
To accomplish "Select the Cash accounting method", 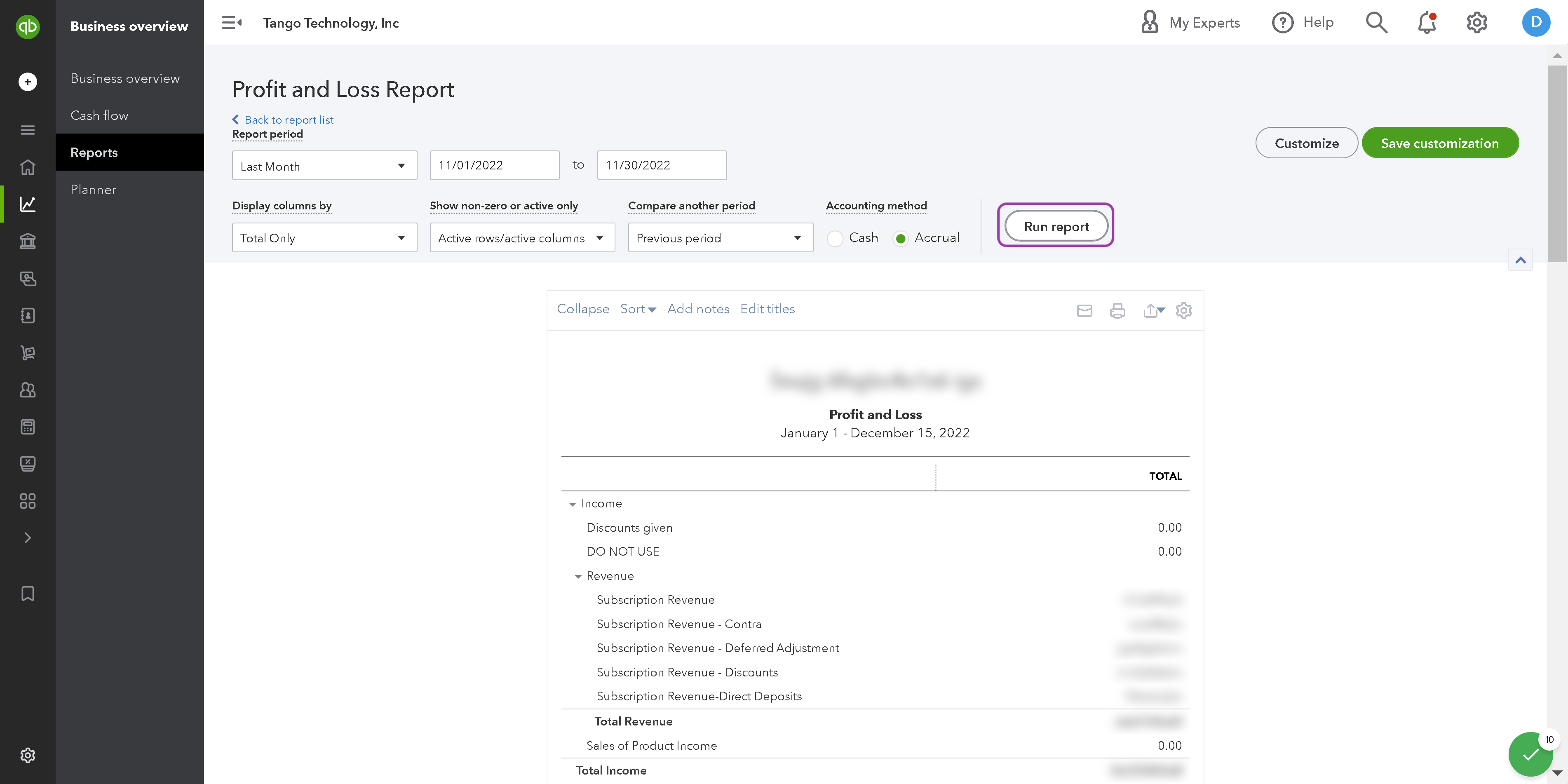I will pyautogui.click(x=835, y=238).
